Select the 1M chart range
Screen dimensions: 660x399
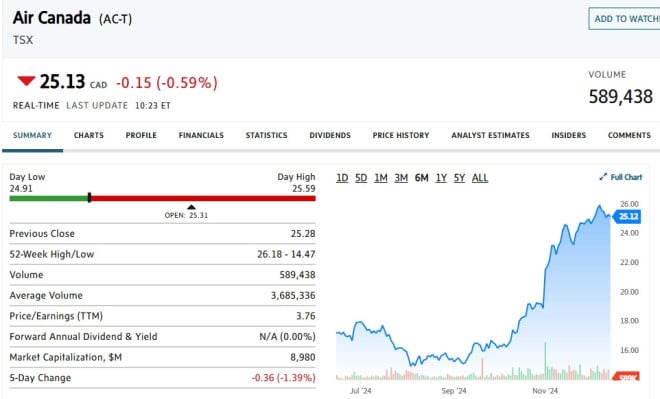[x=381, y=178]
